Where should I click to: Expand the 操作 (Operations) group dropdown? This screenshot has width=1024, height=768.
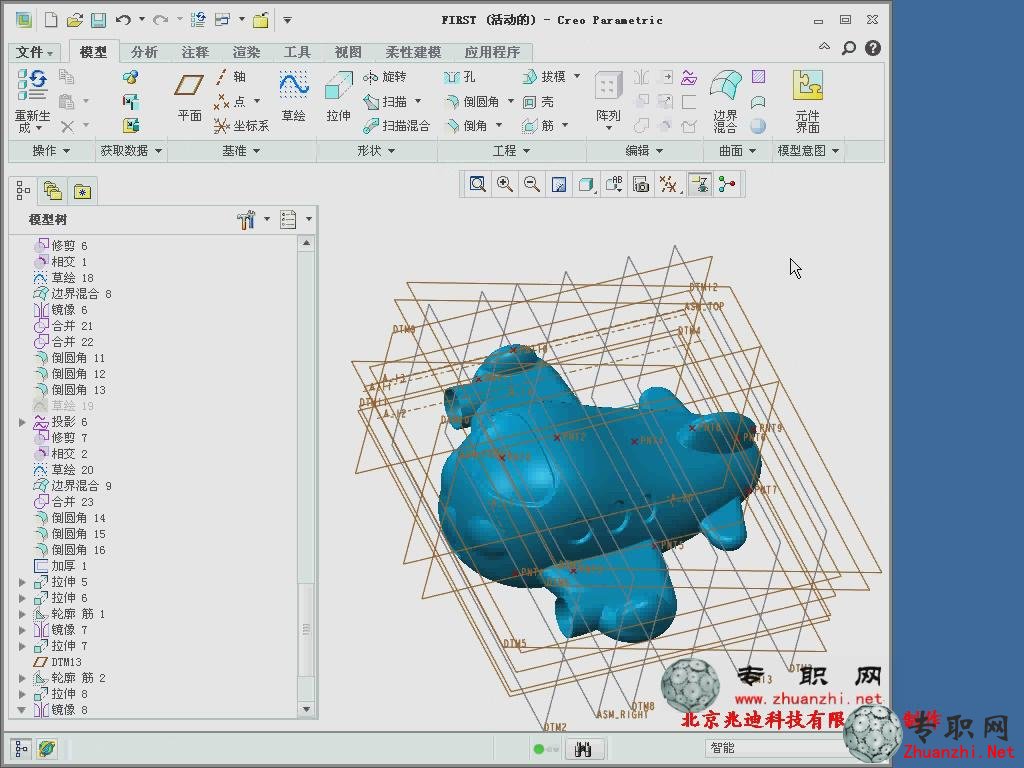click(x=51, y=151)
